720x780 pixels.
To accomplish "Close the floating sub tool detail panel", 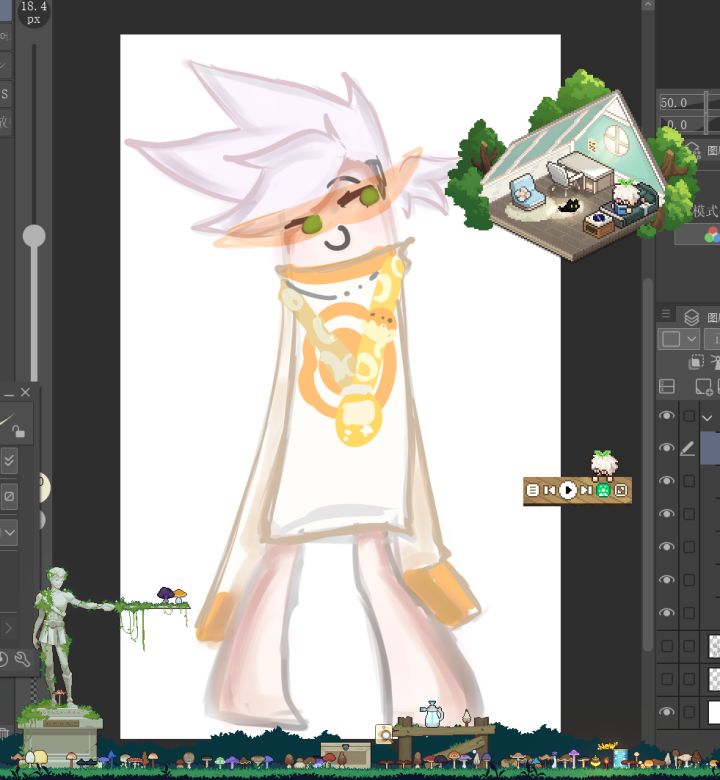I will 25,392.
